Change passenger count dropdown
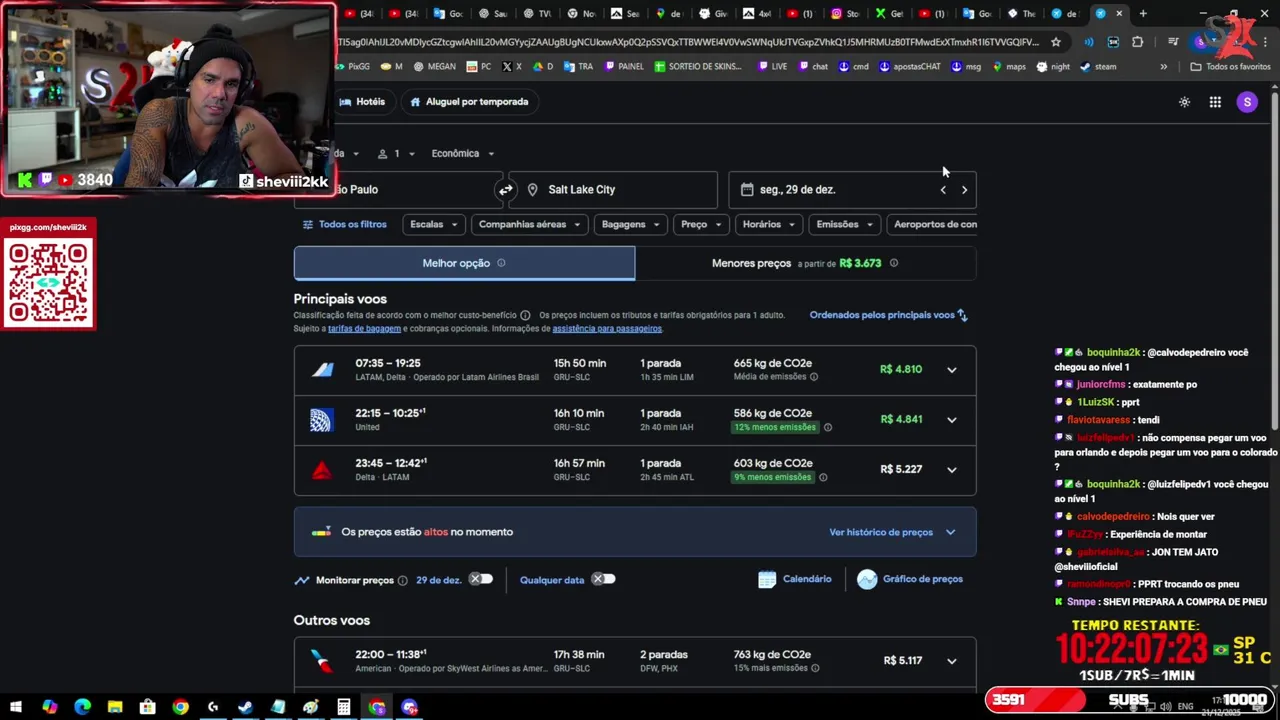 coord(395,153)
